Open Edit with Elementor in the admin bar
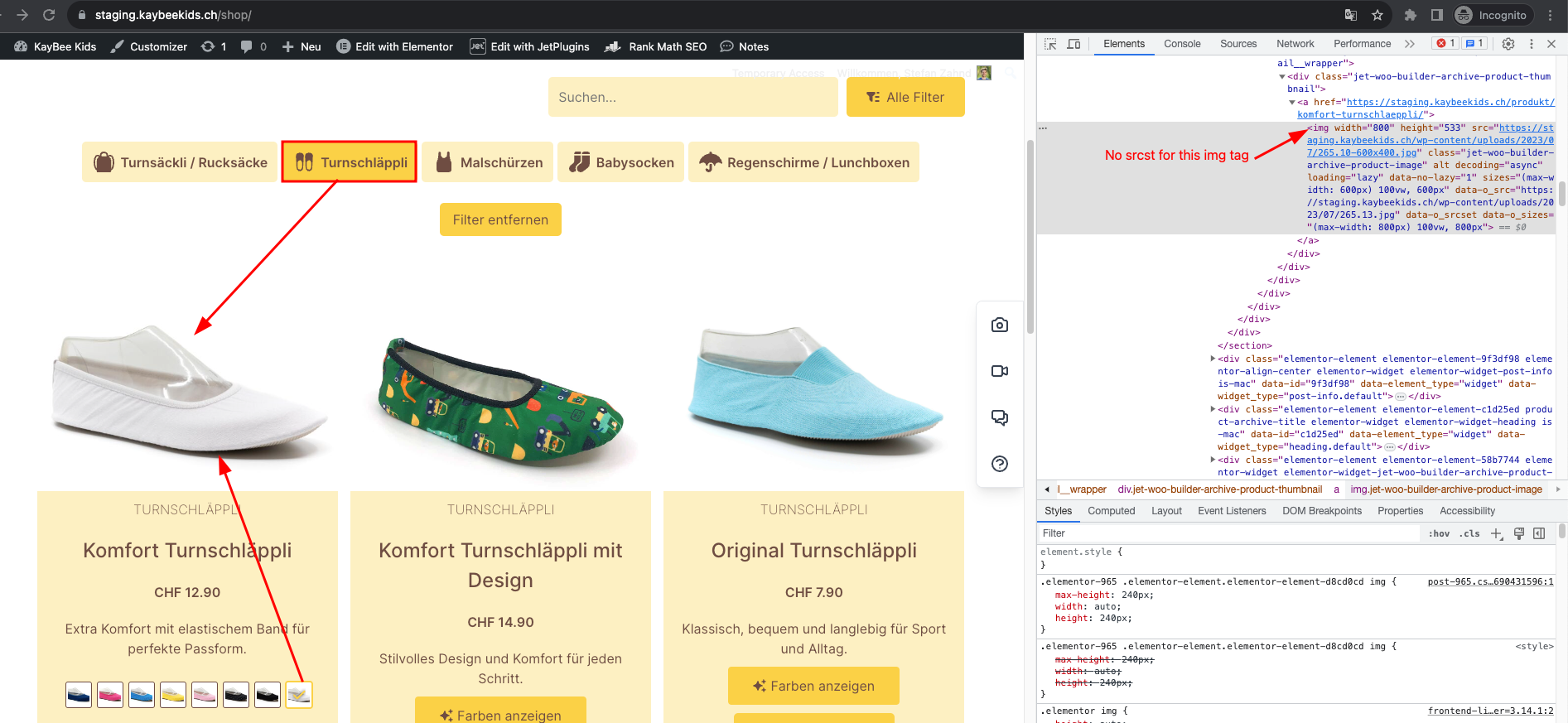The image size is (1568, 723). tap(394, 46)
